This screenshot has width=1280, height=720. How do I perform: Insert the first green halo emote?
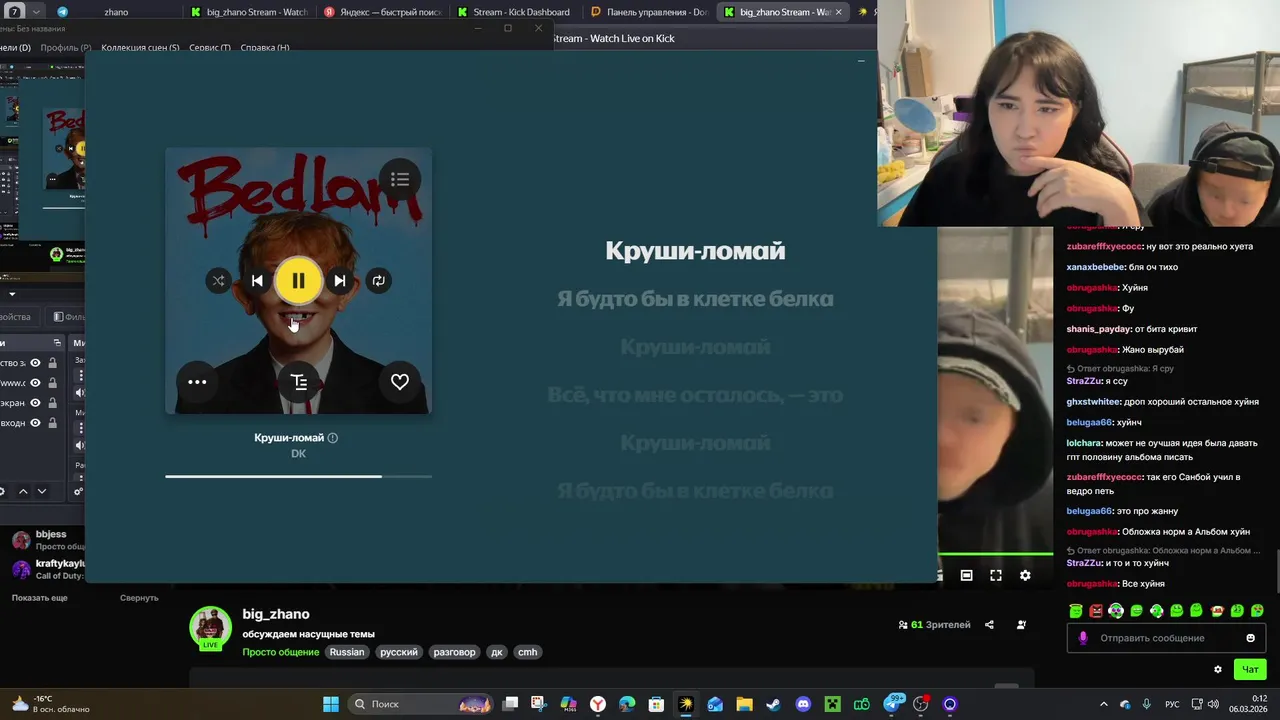pyautogui.click(x=1076, y=610)
